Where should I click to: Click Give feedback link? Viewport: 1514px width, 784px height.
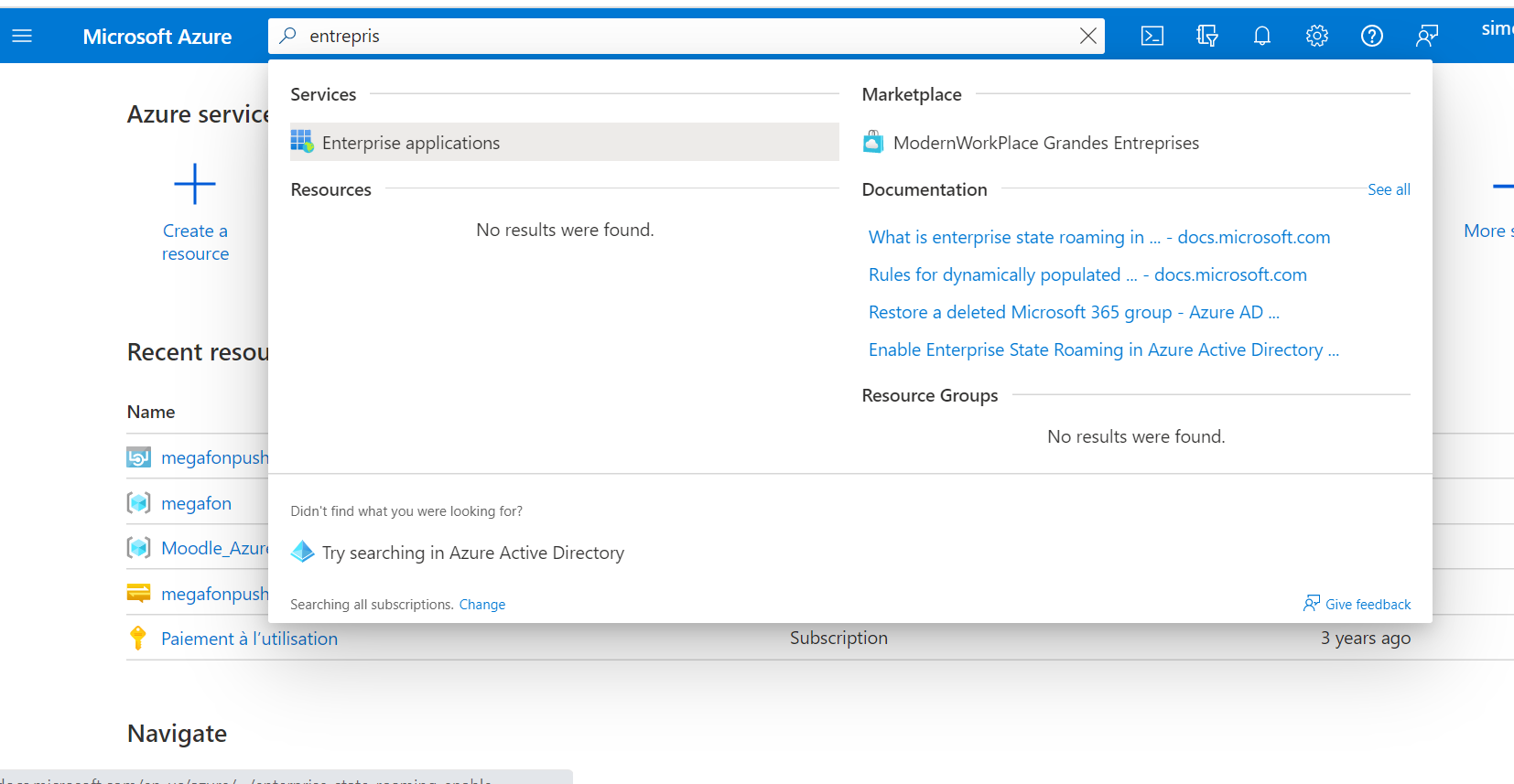click(x=1368, y=605)
